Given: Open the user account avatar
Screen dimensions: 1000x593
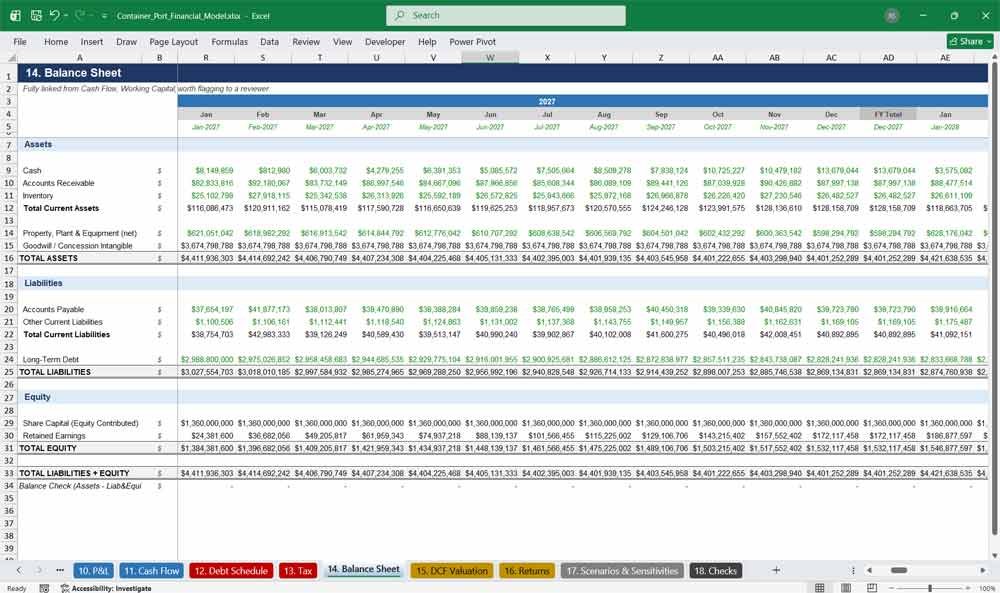Looking at the screenshot, I should point(892,16).
